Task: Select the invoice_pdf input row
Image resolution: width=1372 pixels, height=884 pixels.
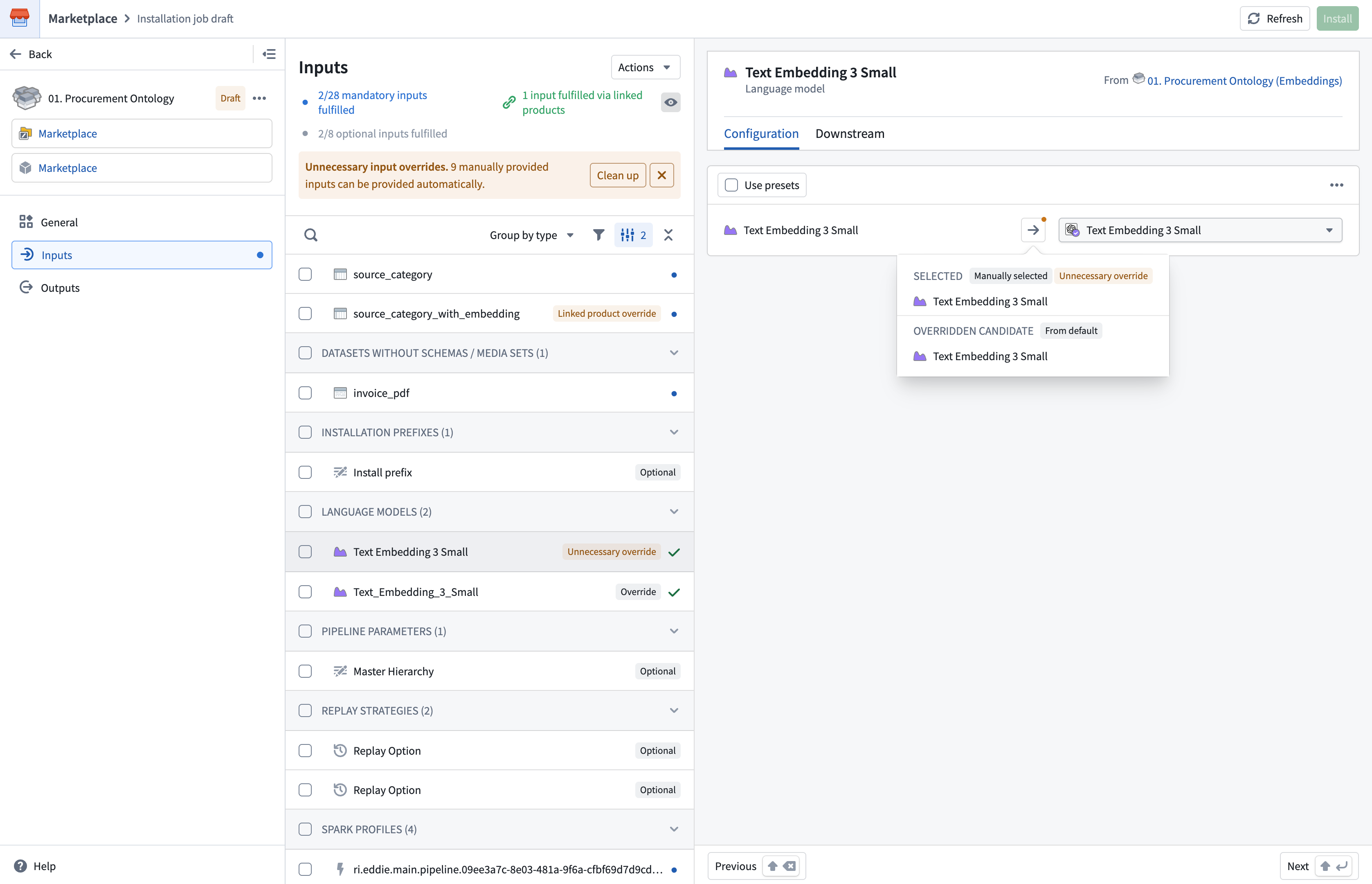Action: 489,392
